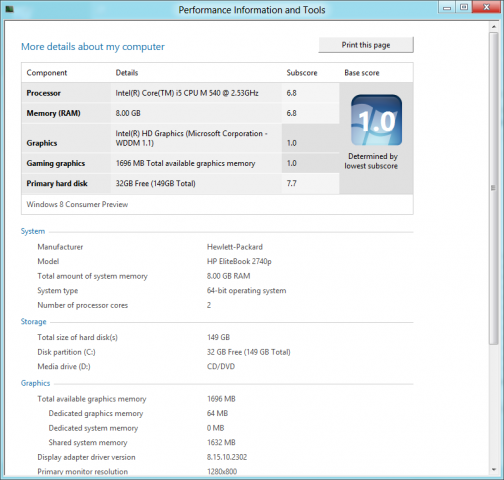Screen dimensions: 504x480
Task: Click the 64-bit operating system value
Action: click(246, 291)
